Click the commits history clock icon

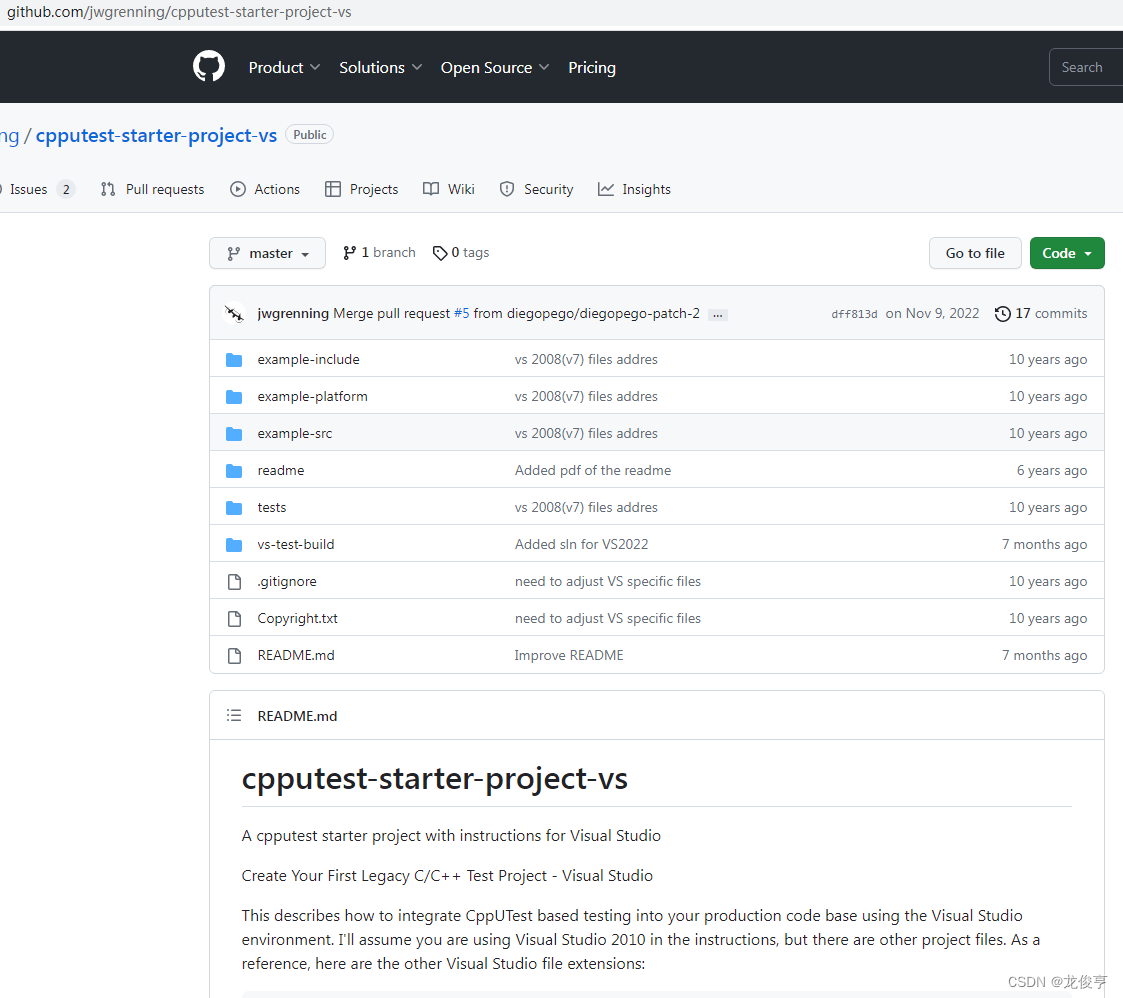click(1003, 314)
